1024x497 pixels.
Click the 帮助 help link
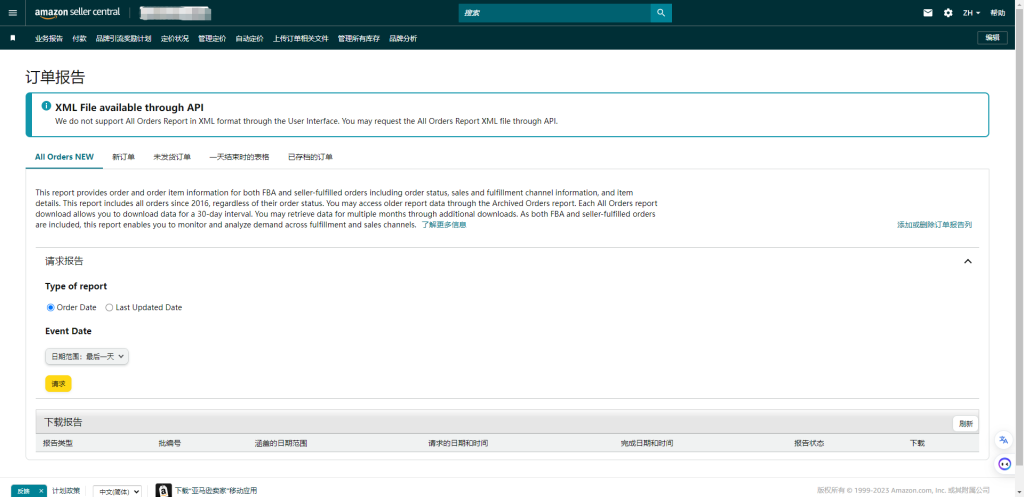click(x=998, y=13)
